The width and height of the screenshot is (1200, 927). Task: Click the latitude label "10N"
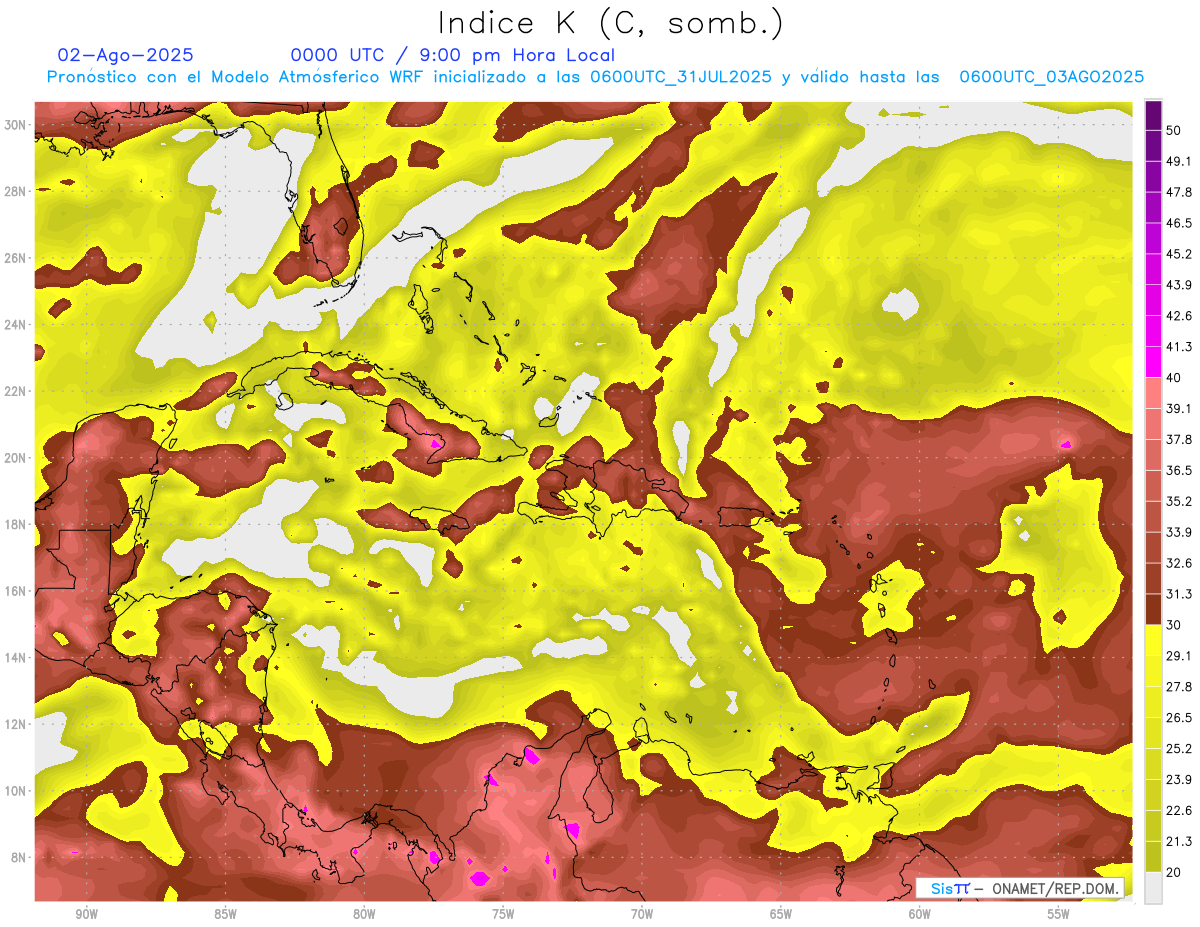coord(17,790)
